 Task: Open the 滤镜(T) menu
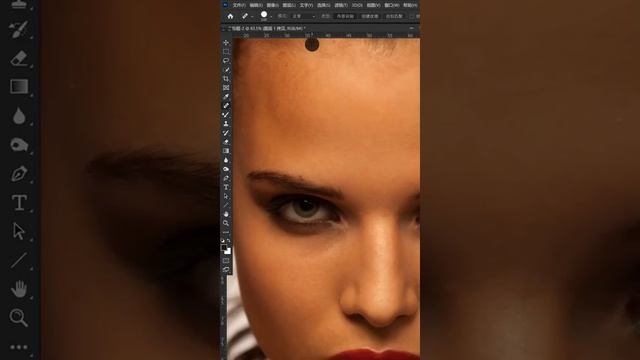(x=341, y=5)
